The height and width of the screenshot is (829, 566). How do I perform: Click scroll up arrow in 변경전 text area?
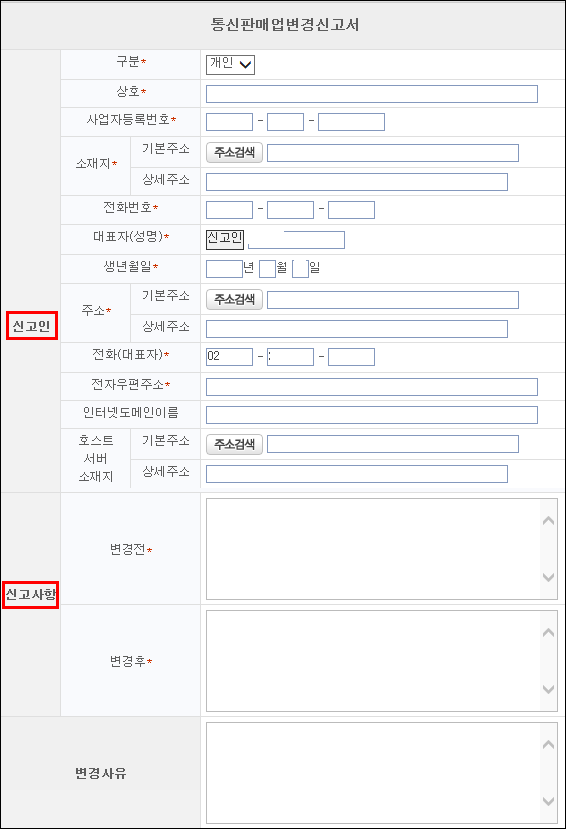click(x=549, y=521)
